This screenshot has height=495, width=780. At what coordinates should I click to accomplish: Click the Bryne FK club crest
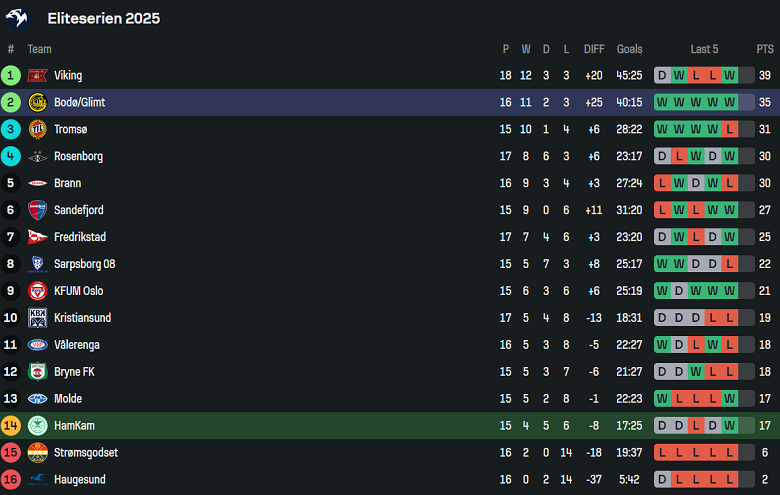click(37, 372)
